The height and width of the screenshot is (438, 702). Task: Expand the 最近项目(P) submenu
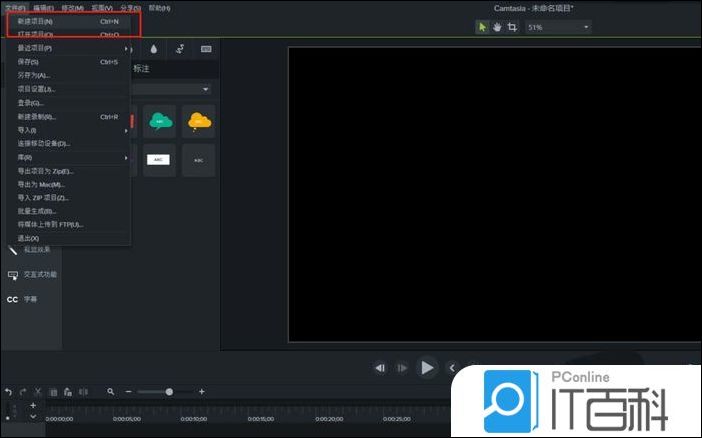coord(68,48)
